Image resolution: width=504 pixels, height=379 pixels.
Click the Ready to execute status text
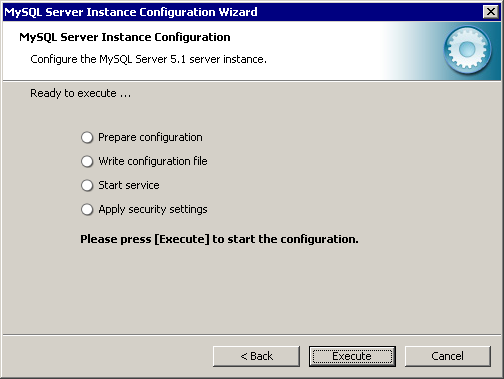(x=81, y=93)
